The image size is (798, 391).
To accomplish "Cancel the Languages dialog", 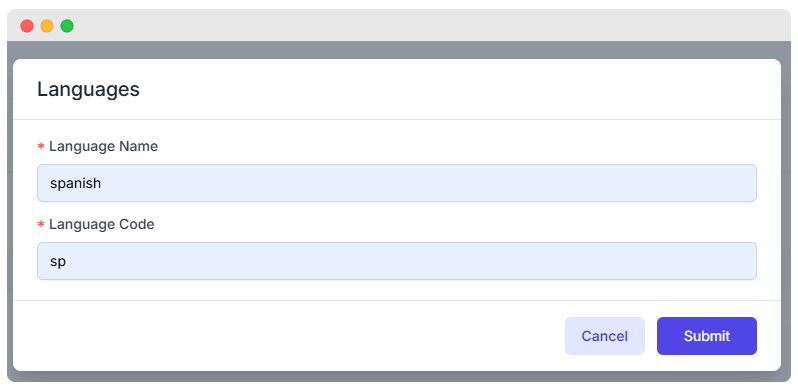I will point(605,336).
